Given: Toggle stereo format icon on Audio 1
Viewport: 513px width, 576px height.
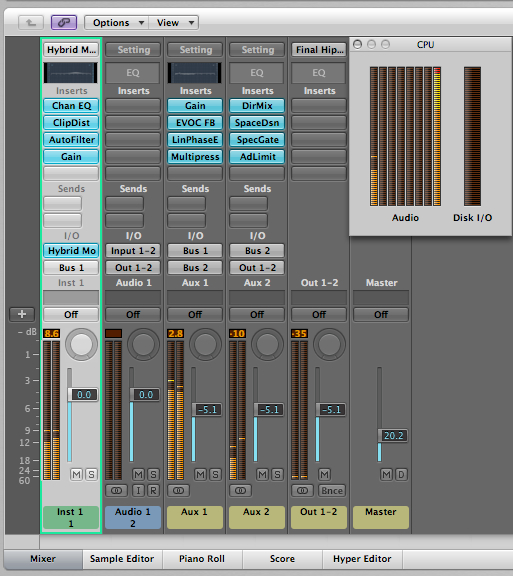Looking at the screenshot, I should pos(116,490).
